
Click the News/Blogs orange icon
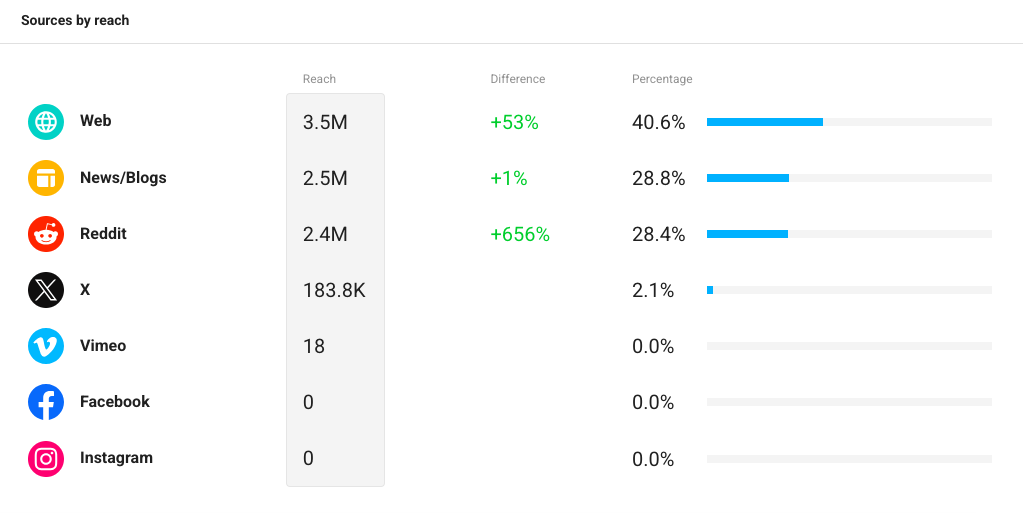coord(46,178)
